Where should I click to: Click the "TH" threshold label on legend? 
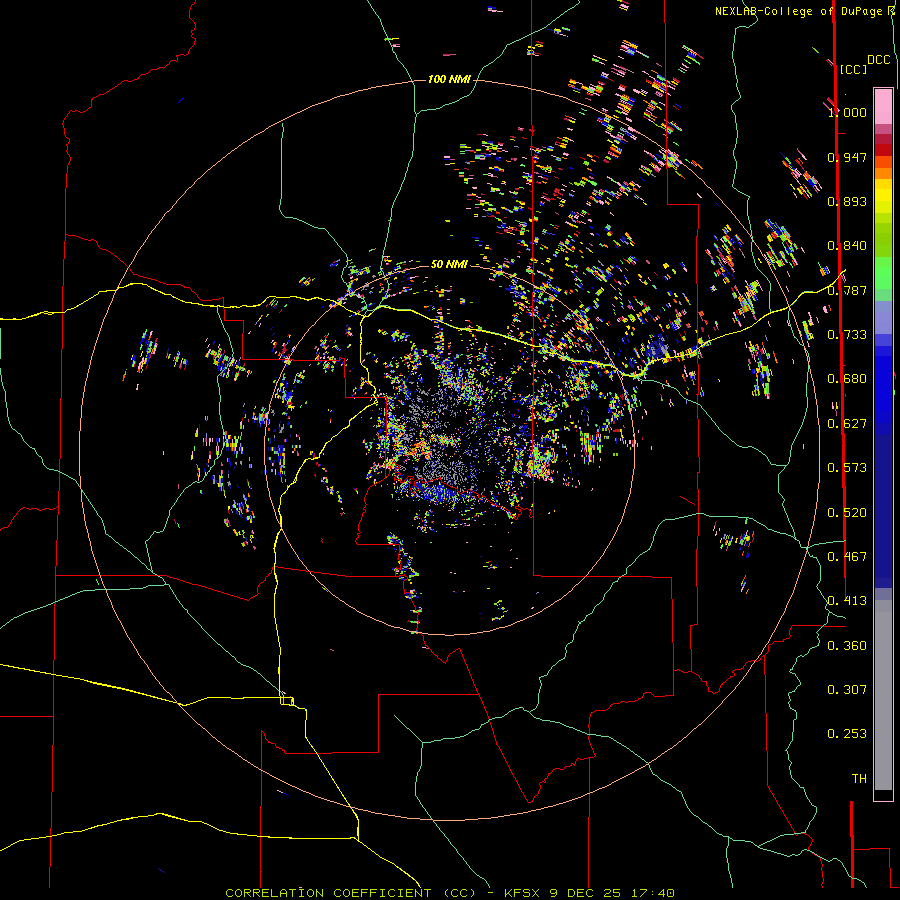(x=859, y=779)
